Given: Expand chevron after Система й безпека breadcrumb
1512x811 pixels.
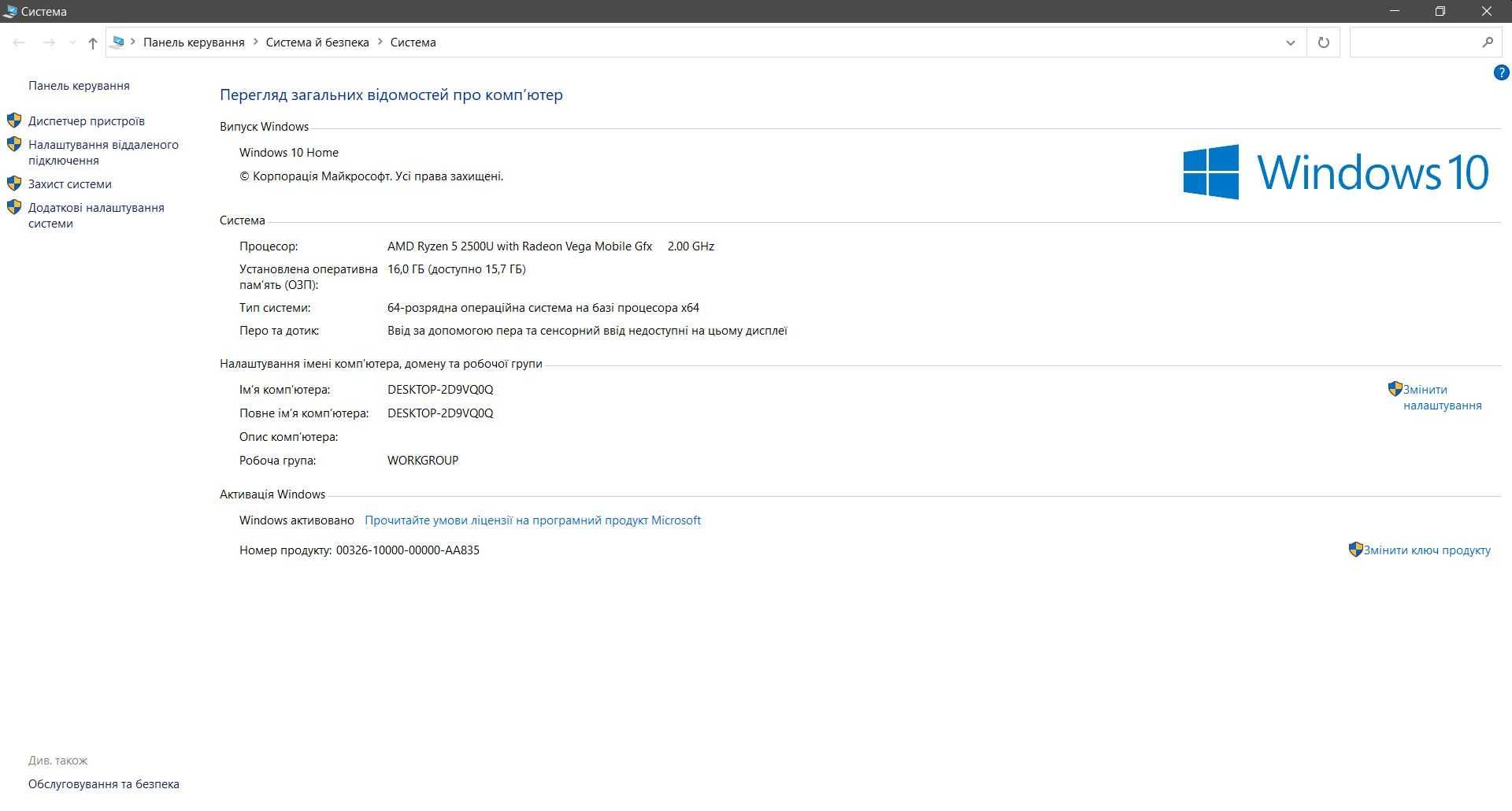Looking at the screenshot, I should tap(380, 43).
